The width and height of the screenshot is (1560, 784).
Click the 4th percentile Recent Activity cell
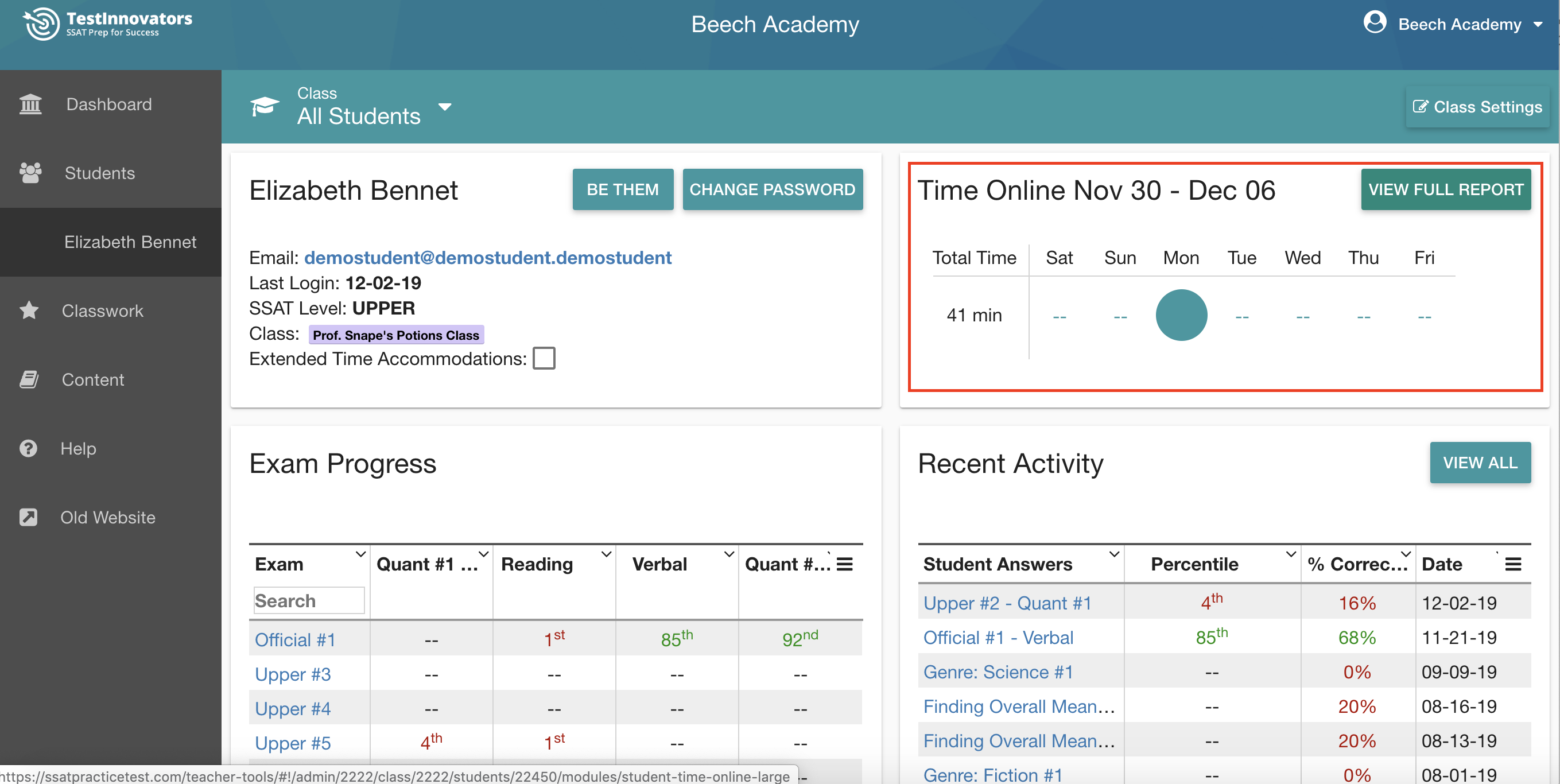point(1212,601)
